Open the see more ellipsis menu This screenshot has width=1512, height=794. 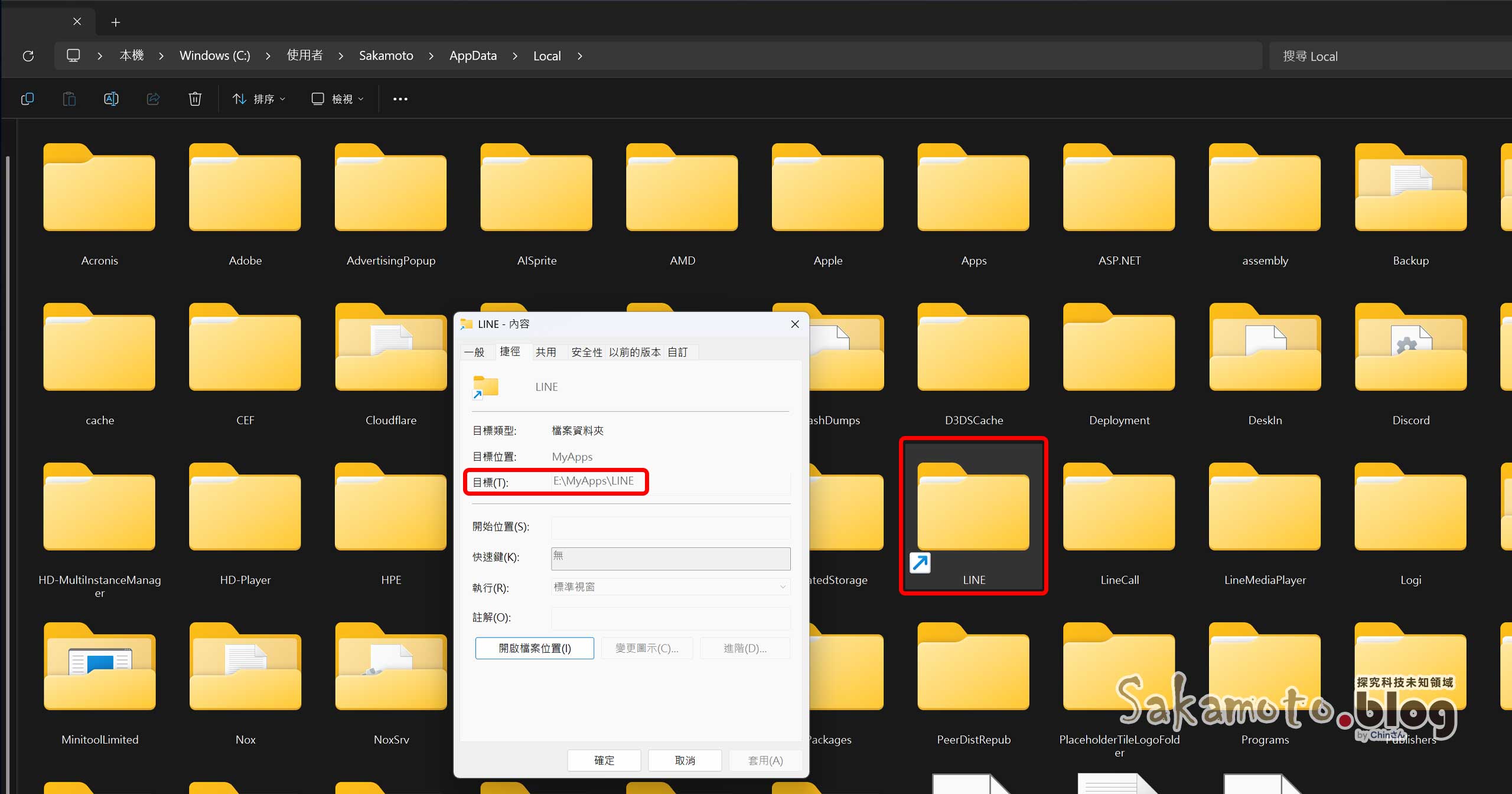[400, 99]
